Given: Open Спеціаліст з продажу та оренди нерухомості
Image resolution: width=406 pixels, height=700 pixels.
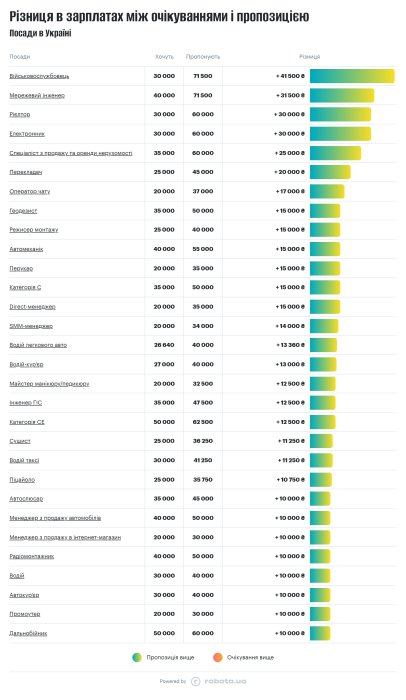Looking at the screenshot, I should [x=71, y=153].
